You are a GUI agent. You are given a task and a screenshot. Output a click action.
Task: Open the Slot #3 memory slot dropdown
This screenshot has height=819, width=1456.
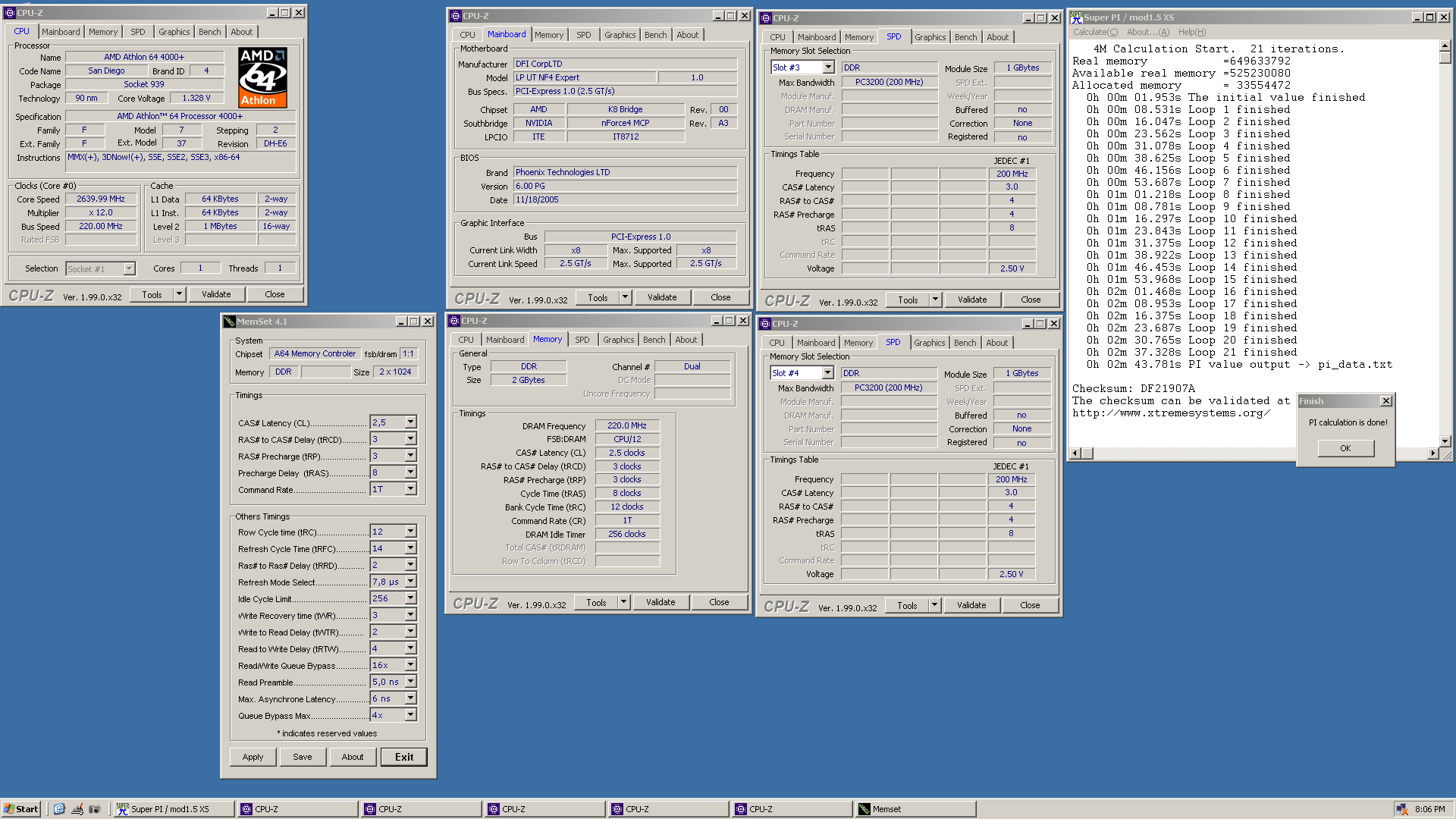click(828, 67)
